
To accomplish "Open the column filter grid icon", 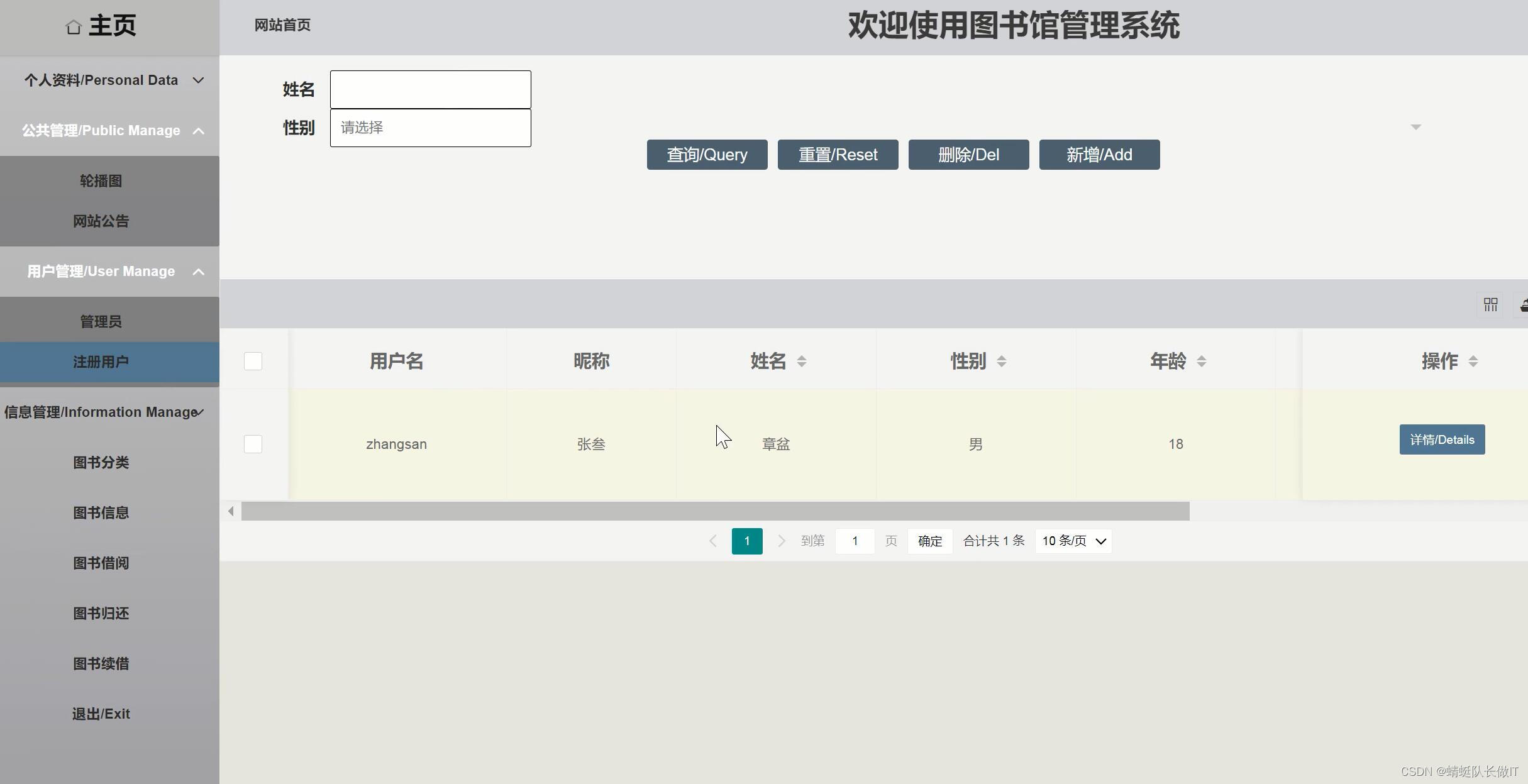I will (1490, 305).
